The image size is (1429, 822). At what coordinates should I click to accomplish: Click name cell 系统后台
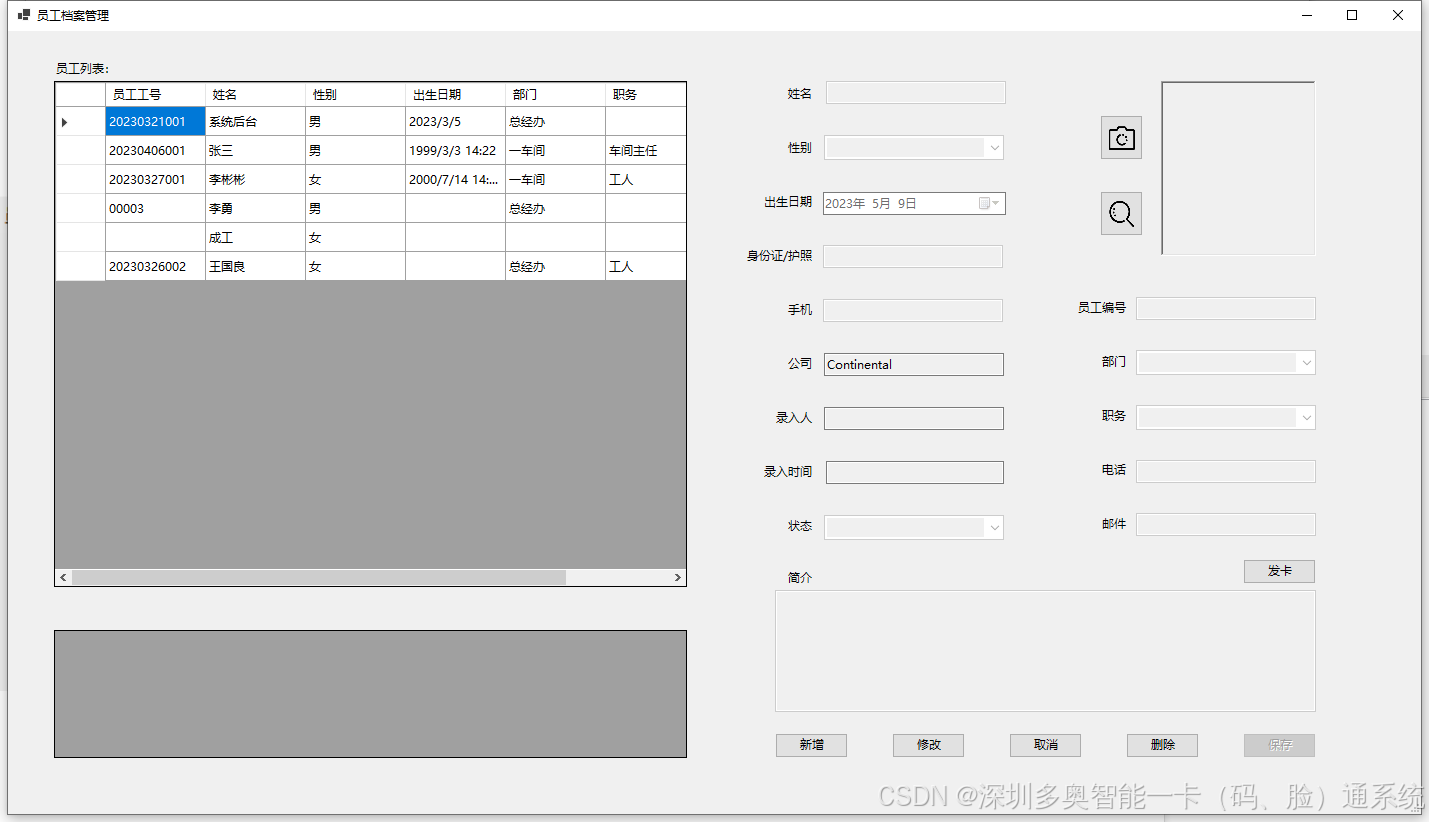pos(255,121)
